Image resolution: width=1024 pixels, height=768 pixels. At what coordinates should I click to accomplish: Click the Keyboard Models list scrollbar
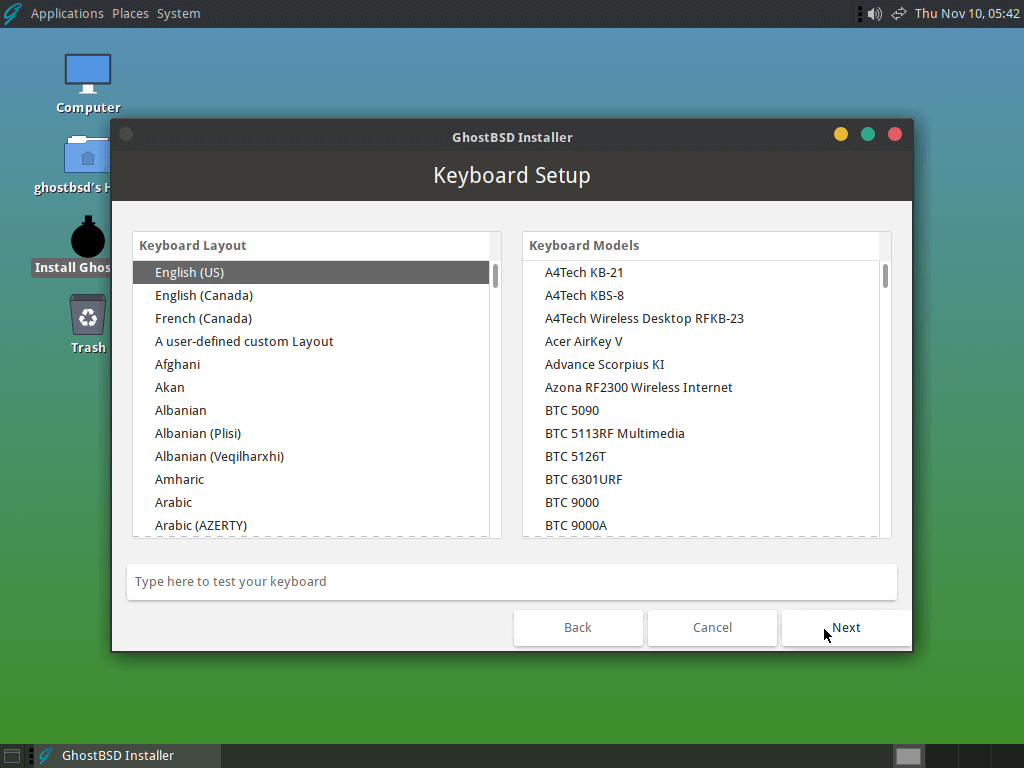click(885, 277)
